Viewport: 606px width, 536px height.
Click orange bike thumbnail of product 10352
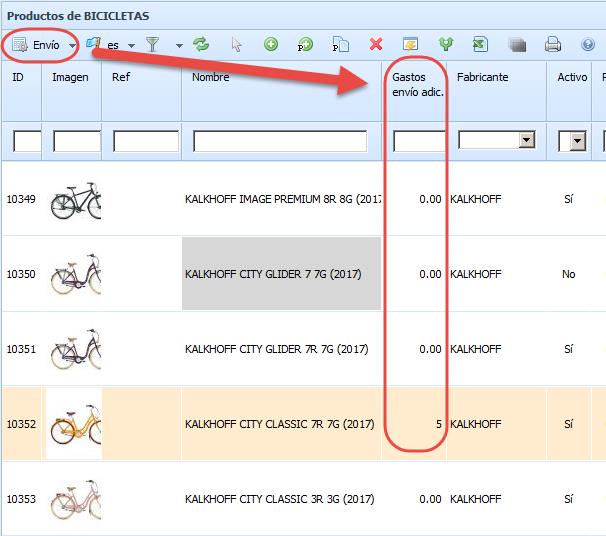(x=76, y=424)
